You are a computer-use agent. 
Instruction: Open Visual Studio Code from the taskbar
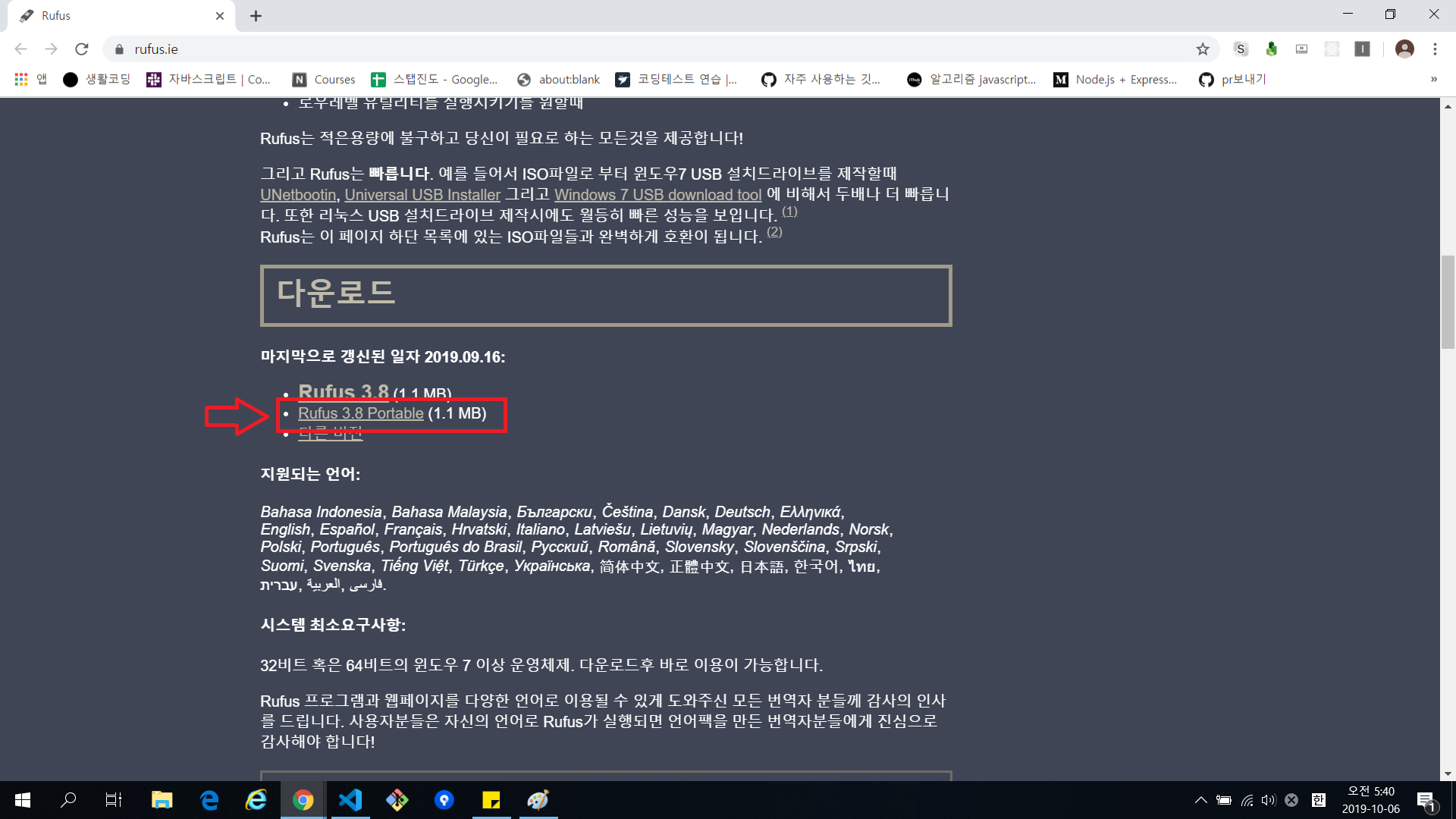[350, 800]
